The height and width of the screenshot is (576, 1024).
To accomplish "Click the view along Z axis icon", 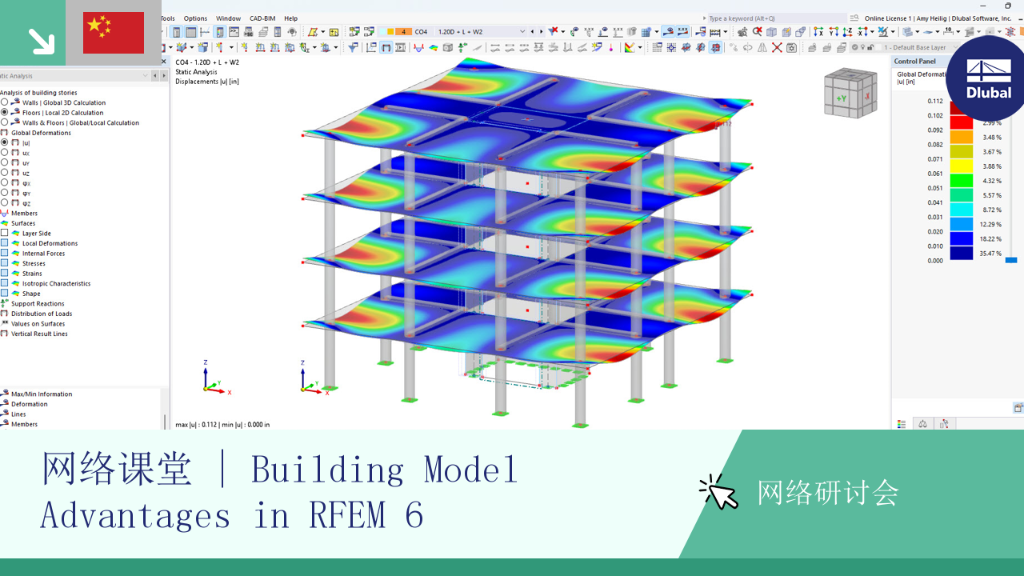I will point(848,32).
